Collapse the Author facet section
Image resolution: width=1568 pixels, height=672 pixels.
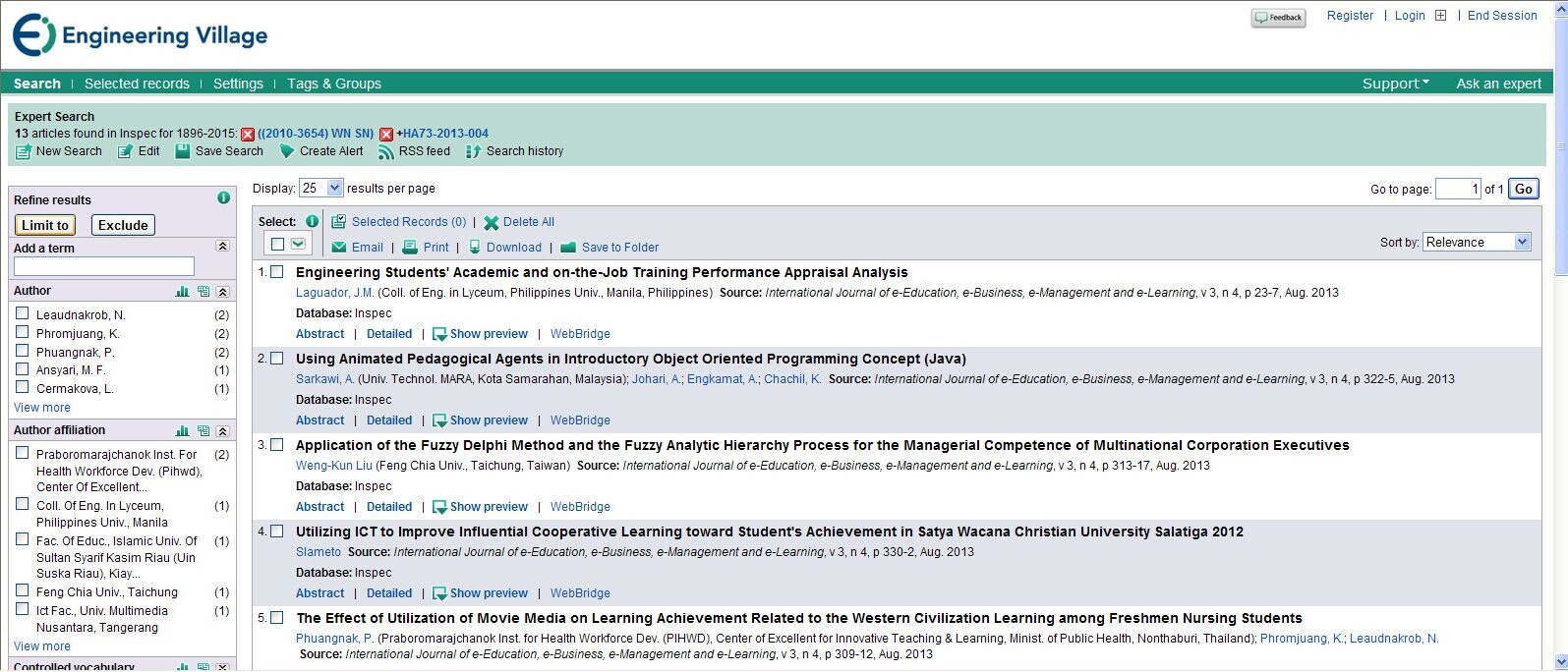pos(222,292)
